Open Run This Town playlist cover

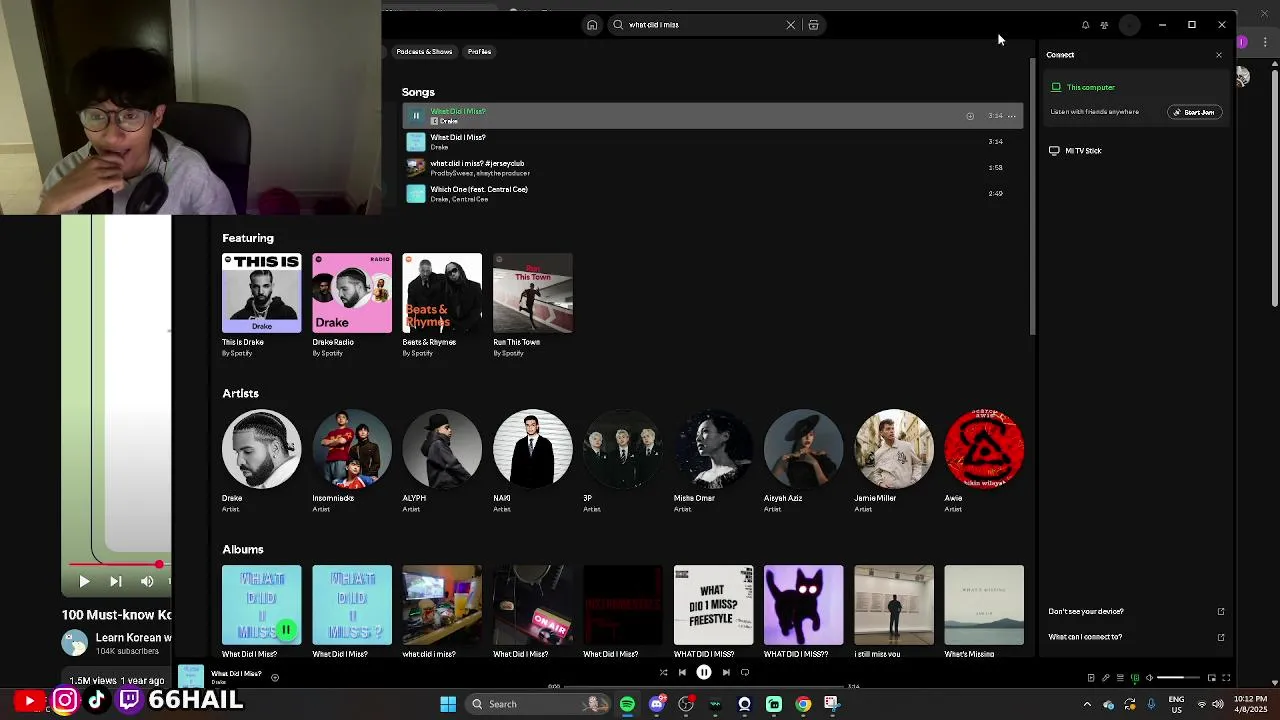tap(533, 293)
